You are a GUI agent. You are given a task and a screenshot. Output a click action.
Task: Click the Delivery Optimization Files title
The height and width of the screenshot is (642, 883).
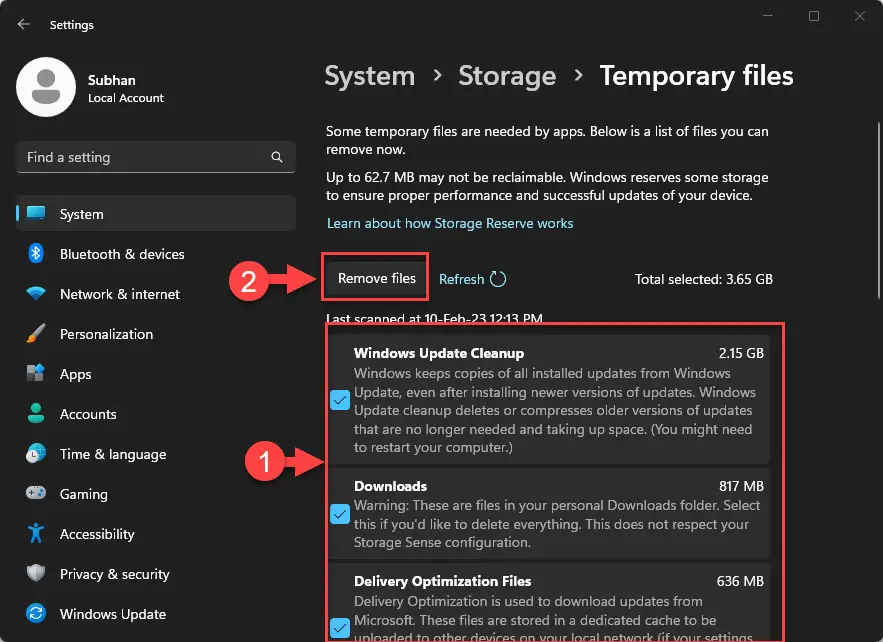pyautogui.click(x=442, y=581)
